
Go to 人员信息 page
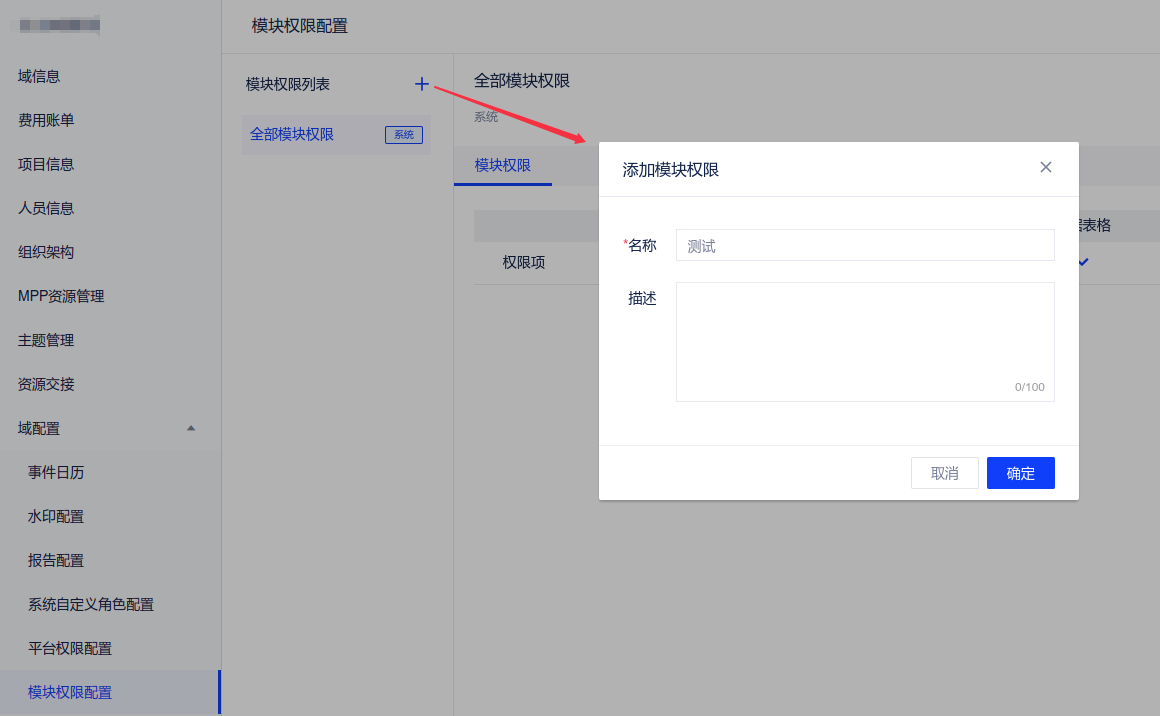click(46, 208)
